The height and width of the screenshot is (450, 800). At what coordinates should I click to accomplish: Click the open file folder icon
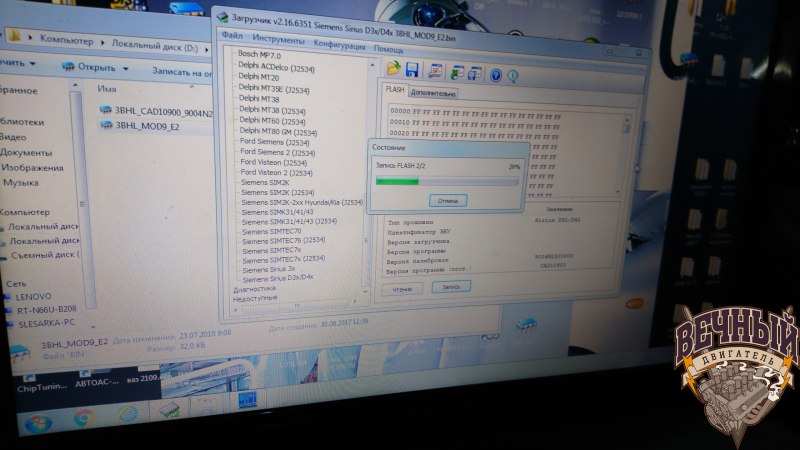(x=394, y=69)
